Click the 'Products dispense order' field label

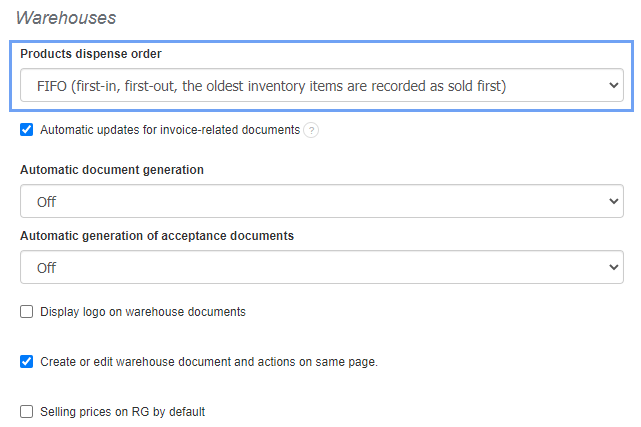point(90,54)
